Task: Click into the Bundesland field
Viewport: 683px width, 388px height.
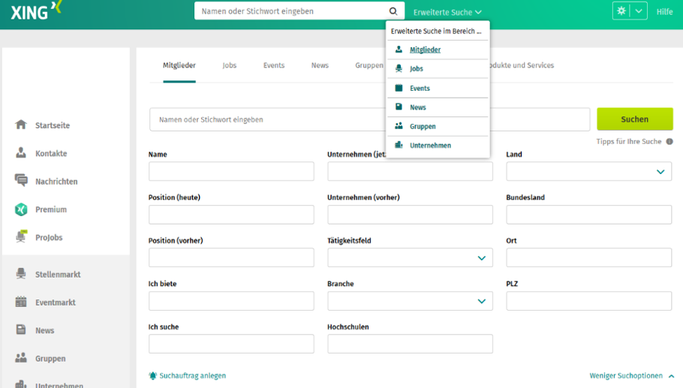Action: 588,214
